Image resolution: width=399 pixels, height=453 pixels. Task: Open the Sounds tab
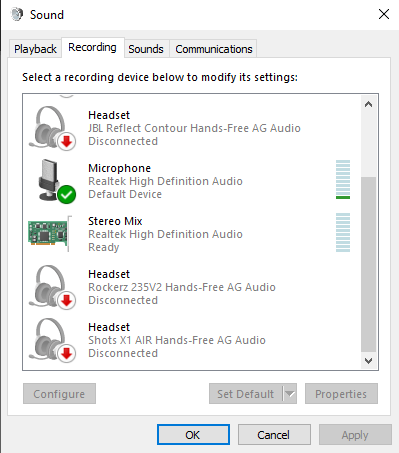(x=146, y=49)
